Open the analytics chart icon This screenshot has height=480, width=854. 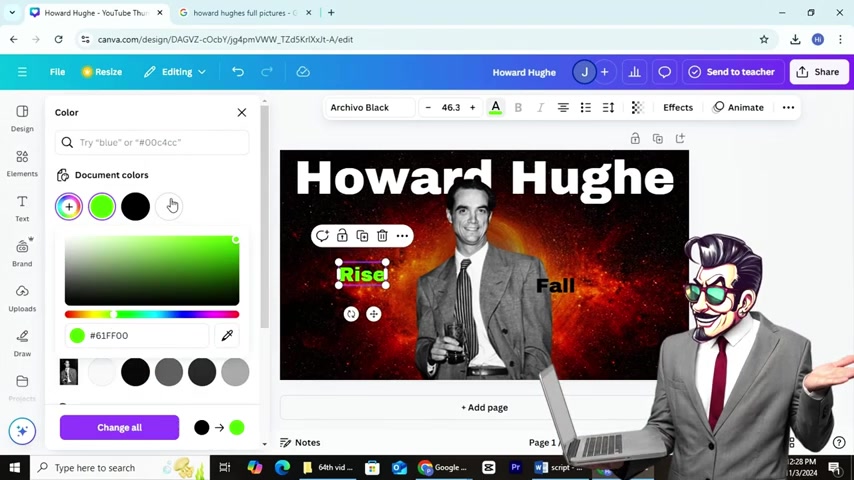(635, 72)
